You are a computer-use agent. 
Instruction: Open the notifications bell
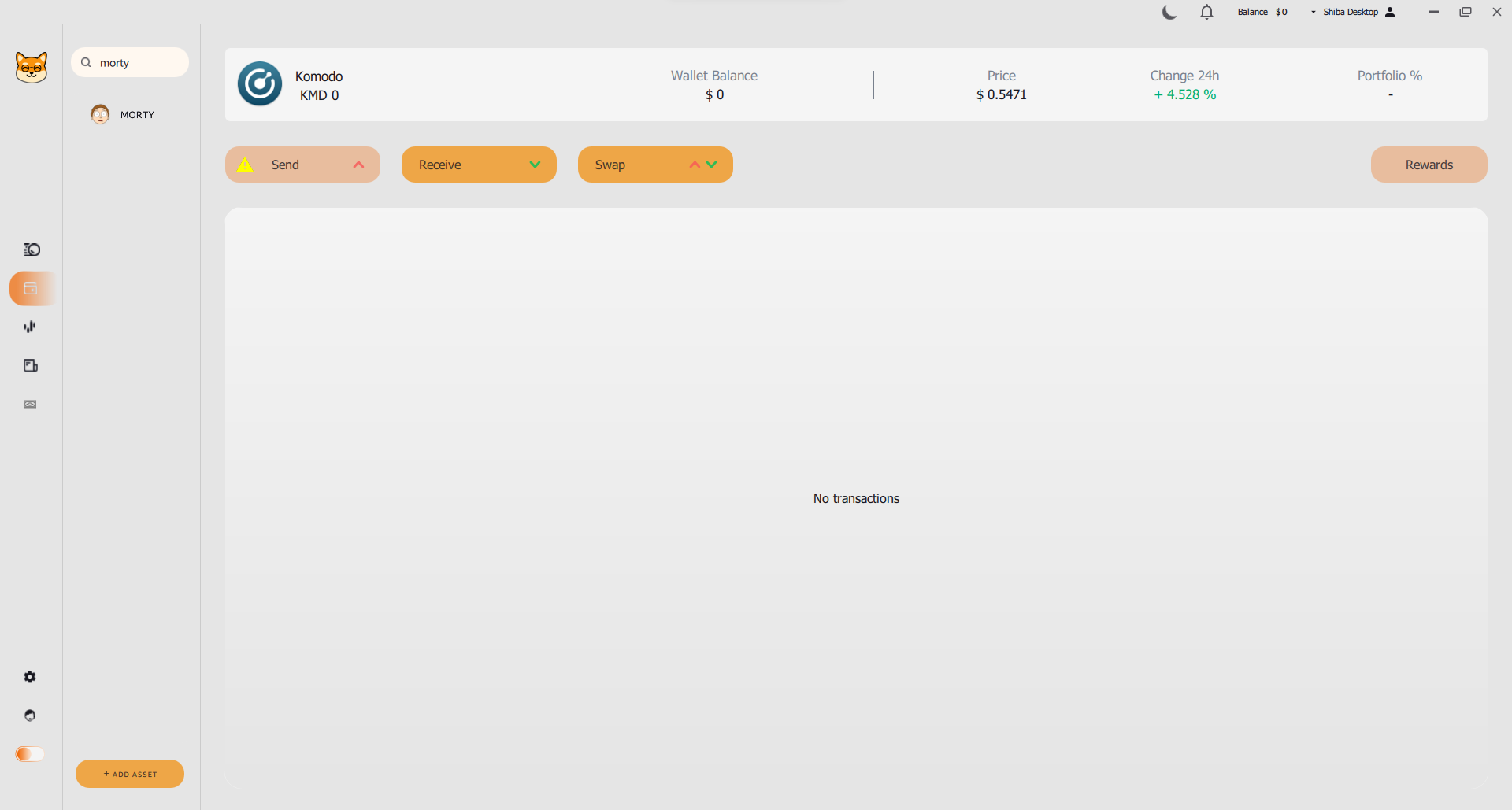(x=1206, y=12)
